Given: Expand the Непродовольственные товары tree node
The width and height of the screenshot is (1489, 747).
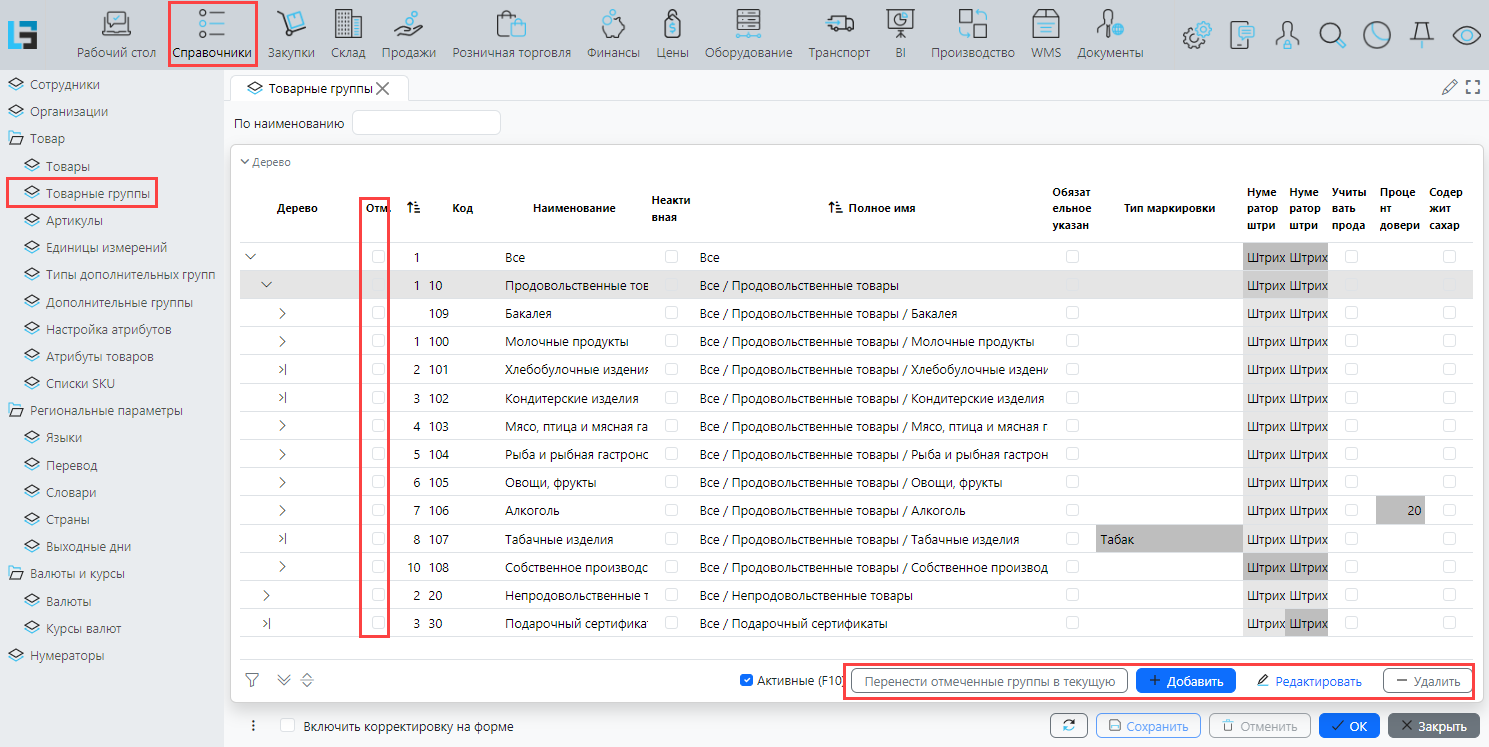Looking at the screenshot, I should pos(266,596).
